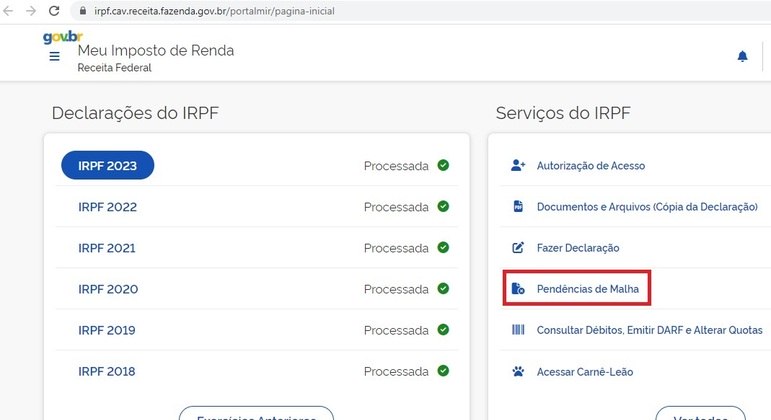Open the IRPF 2022 declaration
This screenshot has width=771, height=420.
pos(107,207)
